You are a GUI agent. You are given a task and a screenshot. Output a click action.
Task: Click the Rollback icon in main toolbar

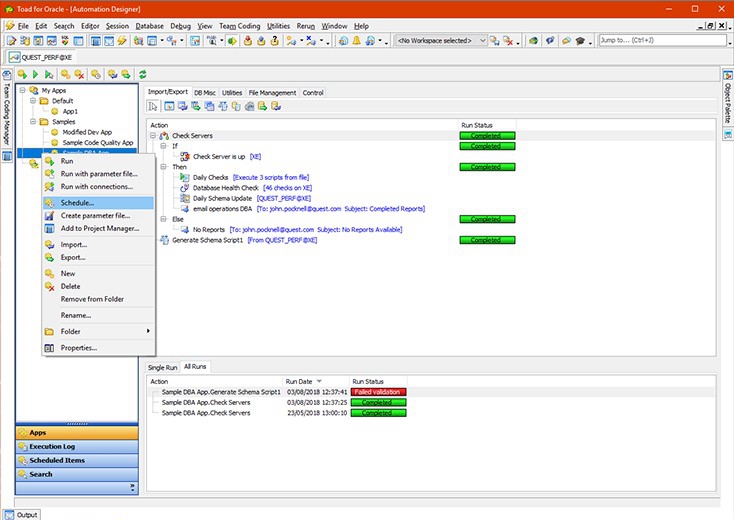tap(261, 41)
